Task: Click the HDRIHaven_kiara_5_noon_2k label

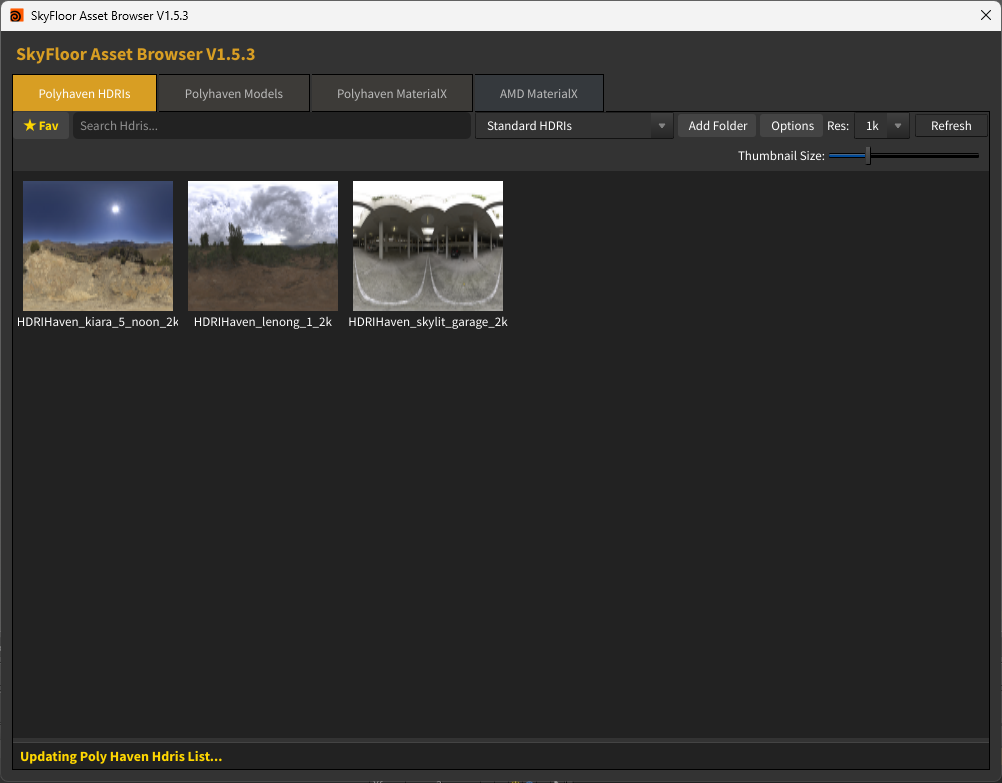Action: pos(98,322)
